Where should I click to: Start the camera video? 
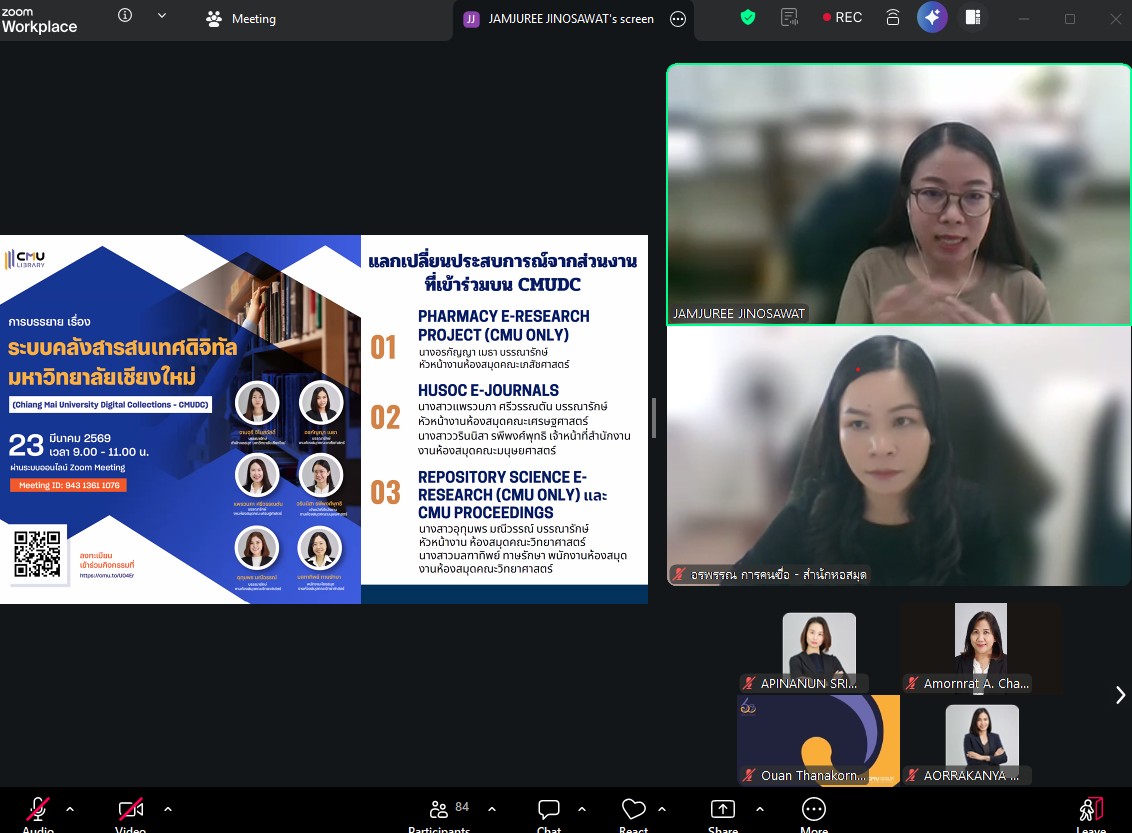(131, 809)
